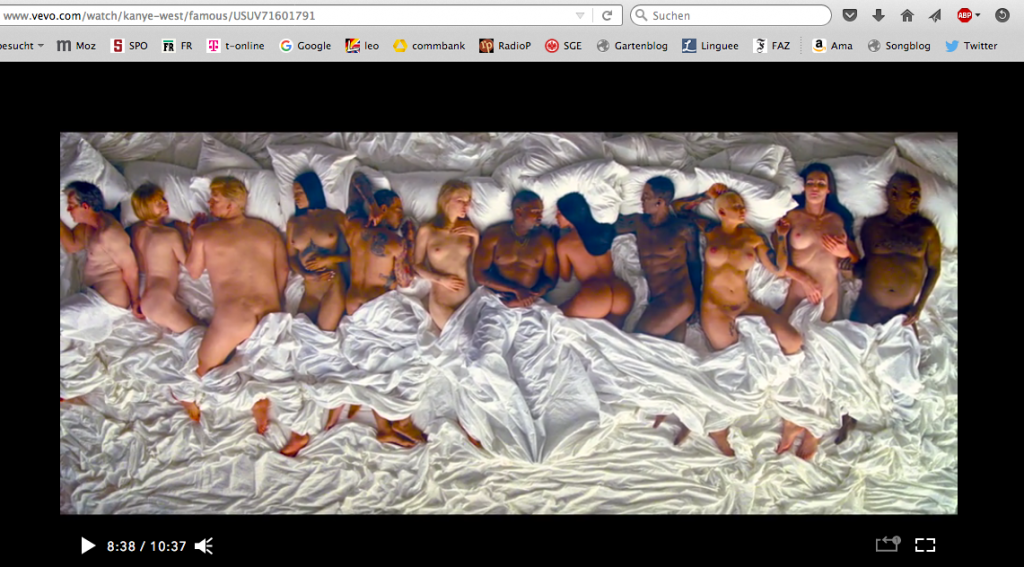The image size is (1024, 567).
Task: Click the video frame to toggle playback
Action: click(509, 323)
